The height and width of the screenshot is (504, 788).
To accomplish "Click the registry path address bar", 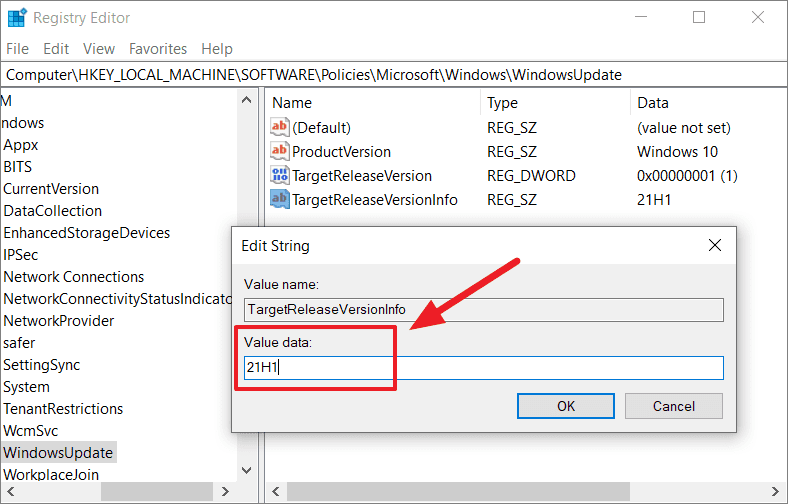I will click(x=394, y=75).
